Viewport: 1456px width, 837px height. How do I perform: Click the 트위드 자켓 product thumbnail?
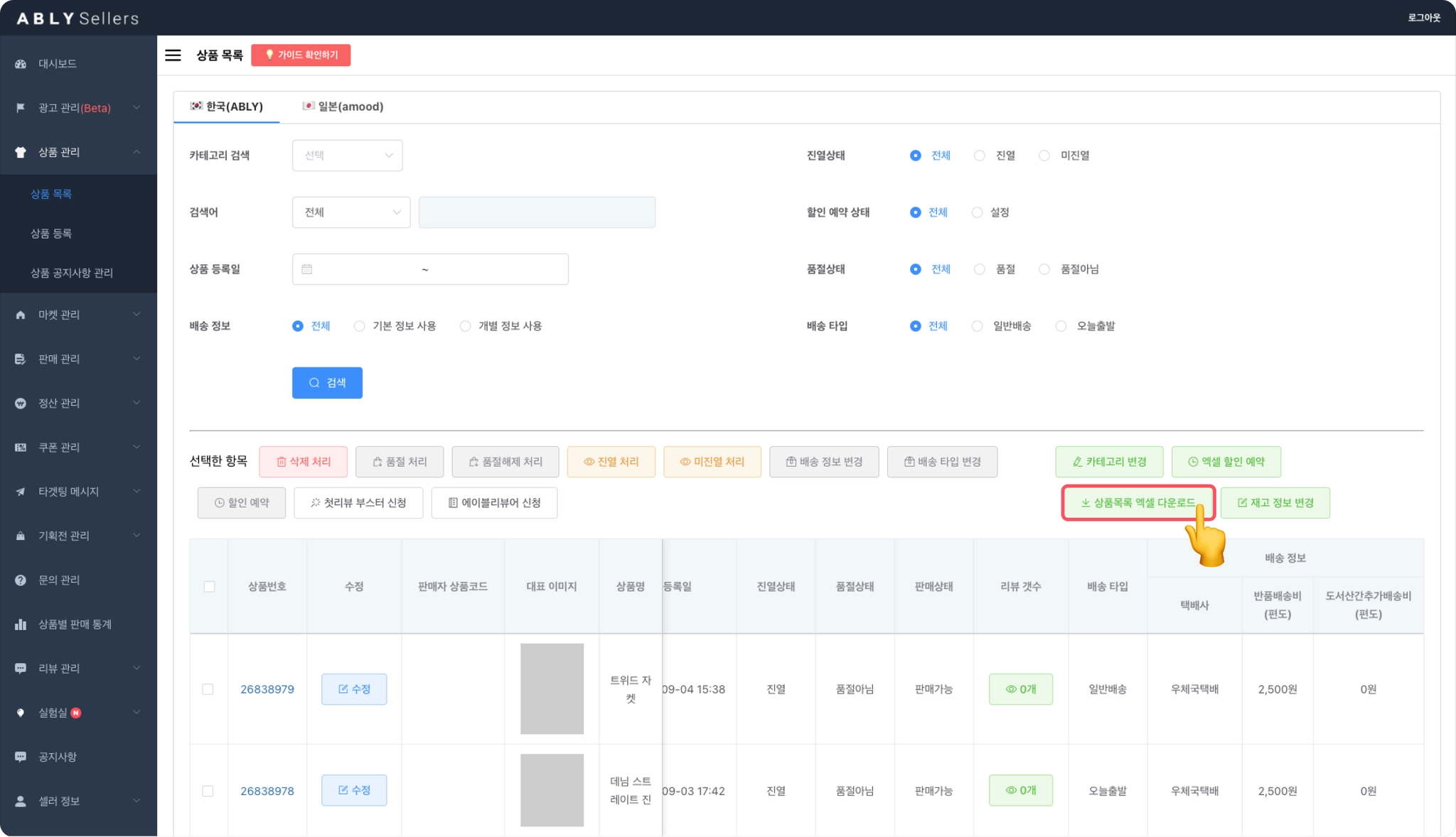552,688
